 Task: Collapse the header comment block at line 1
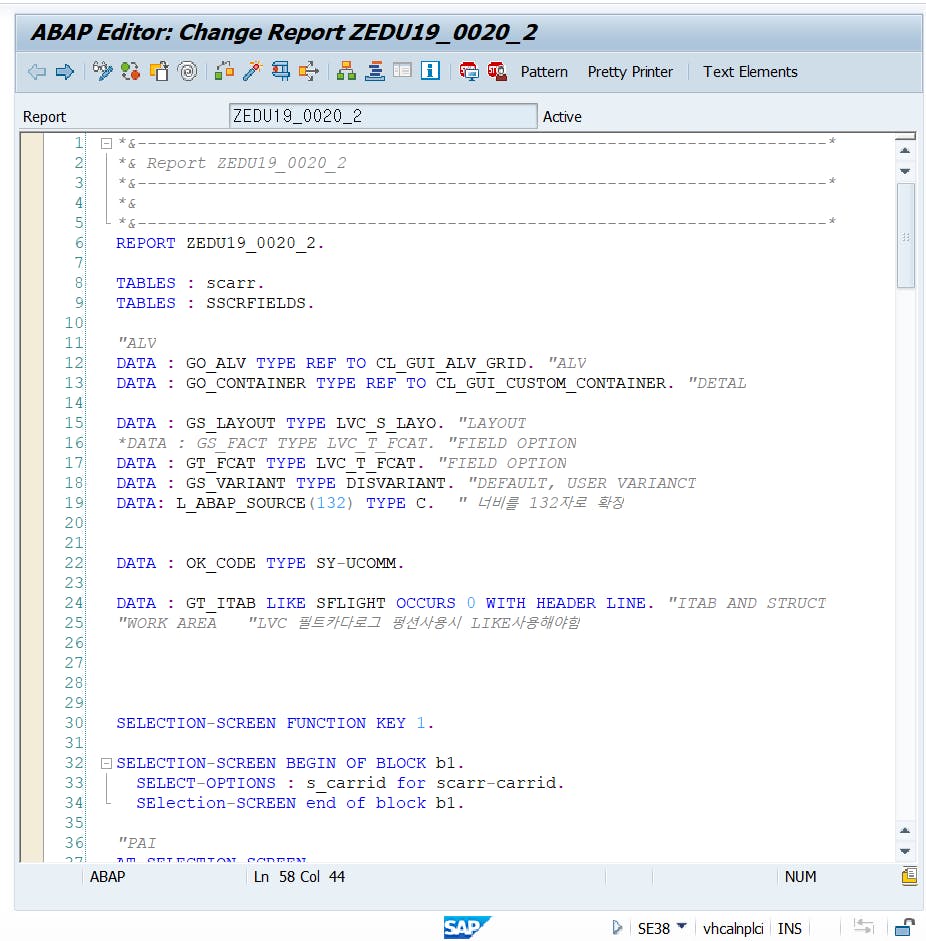click(106, 143)
